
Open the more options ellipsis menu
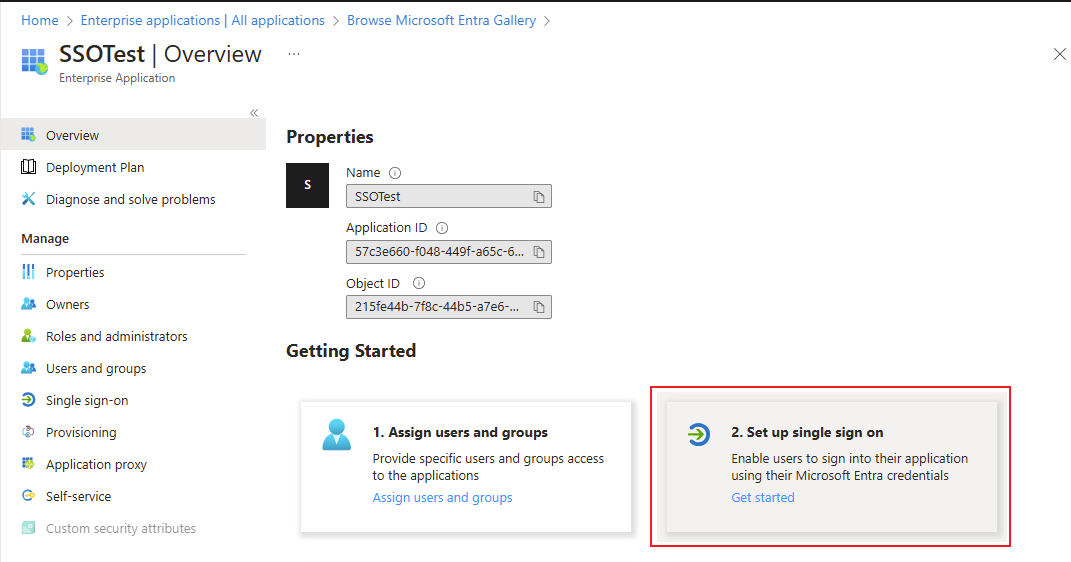294,54
